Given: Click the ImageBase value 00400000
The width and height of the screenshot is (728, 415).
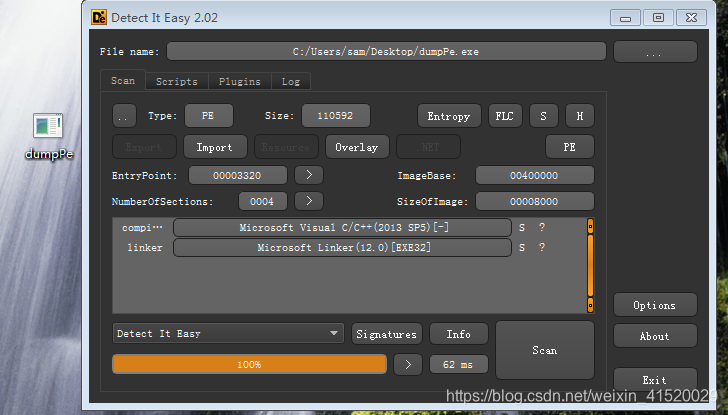Looking at the screenshot, I should 535,175.
